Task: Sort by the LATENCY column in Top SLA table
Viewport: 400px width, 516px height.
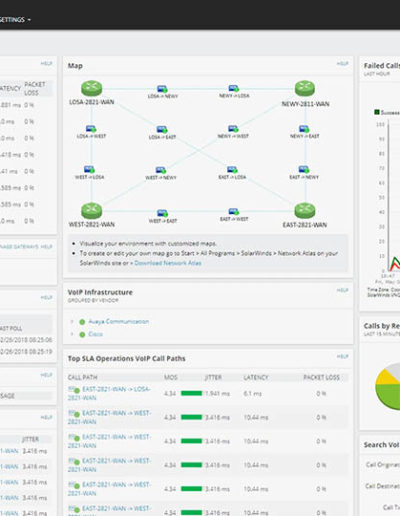Action: pyautogui.click(x=256, y=377)
